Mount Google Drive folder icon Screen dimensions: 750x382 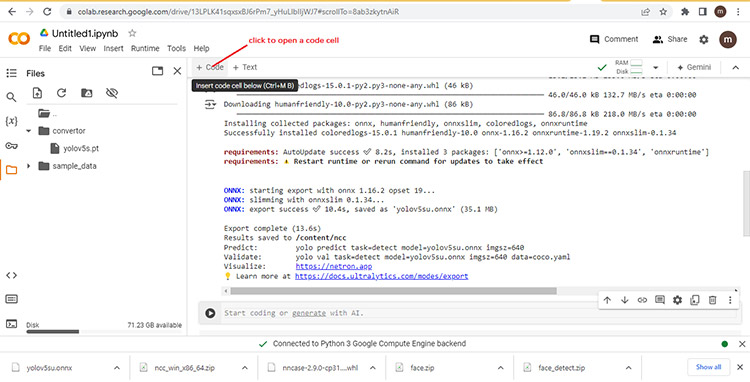coord(87,93)
